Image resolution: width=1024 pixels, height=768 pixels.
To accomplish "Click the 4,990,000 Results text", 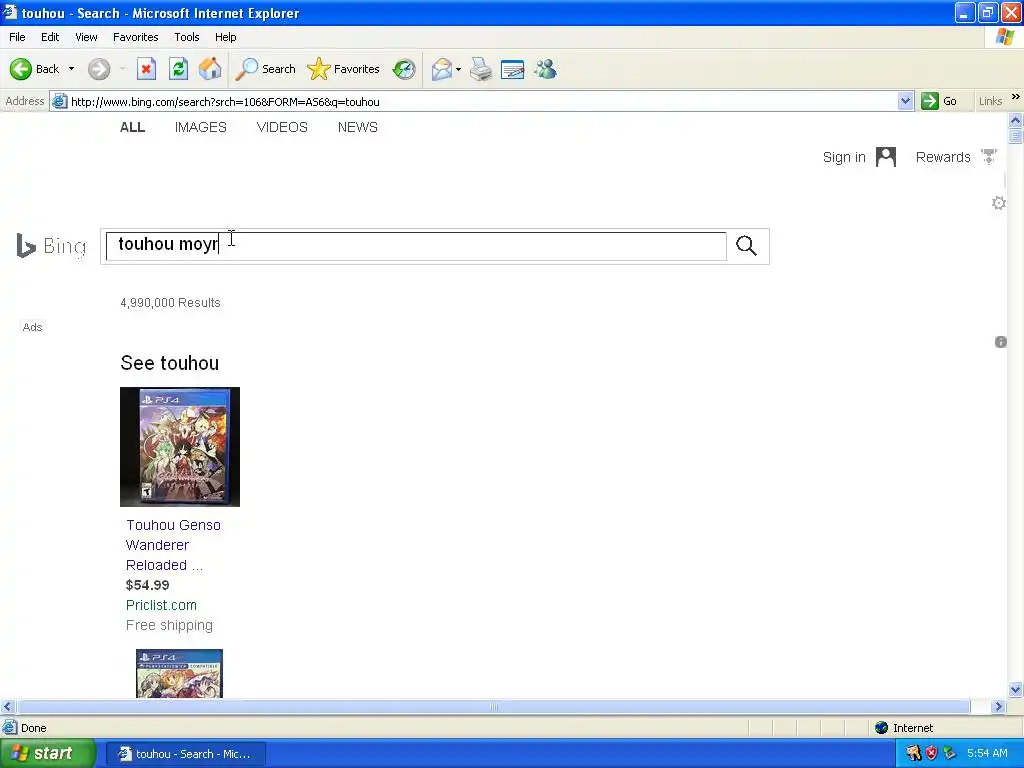I will (170, 303).
